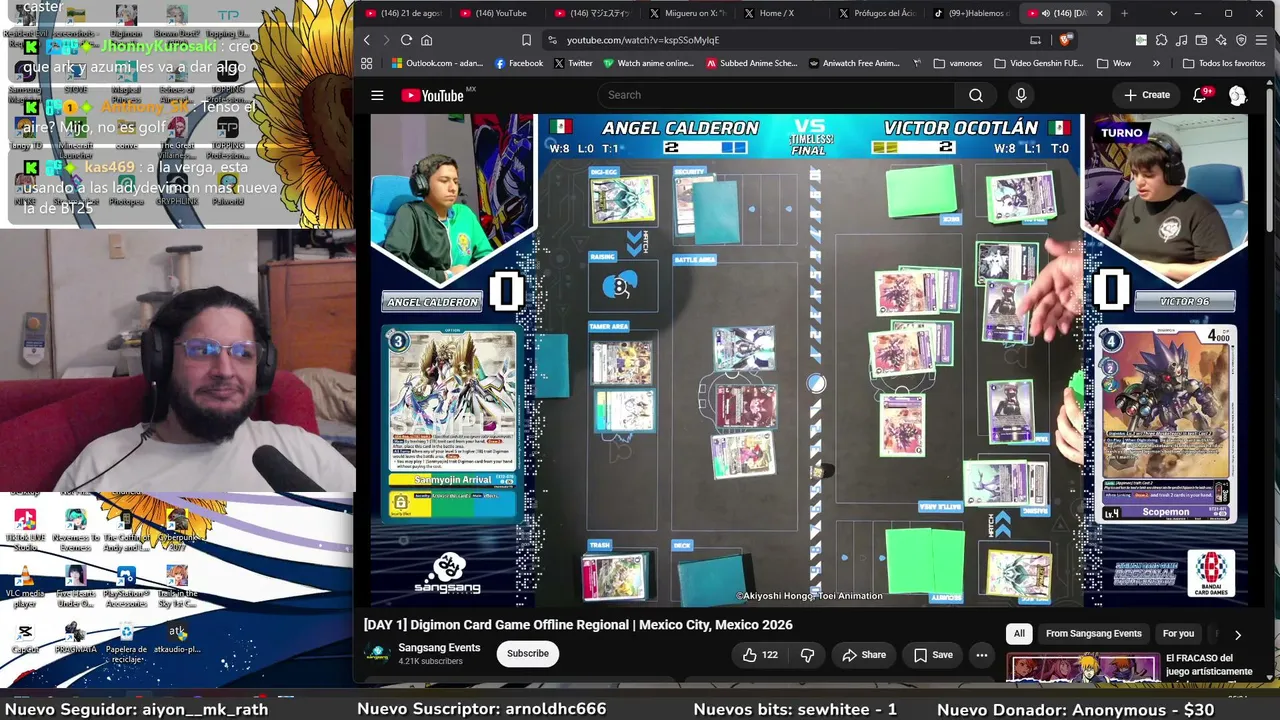The height and width of the screenshot is (720, 1280).
Task: Open the YouTube guide hamburger menu
Action: (377, 95)
